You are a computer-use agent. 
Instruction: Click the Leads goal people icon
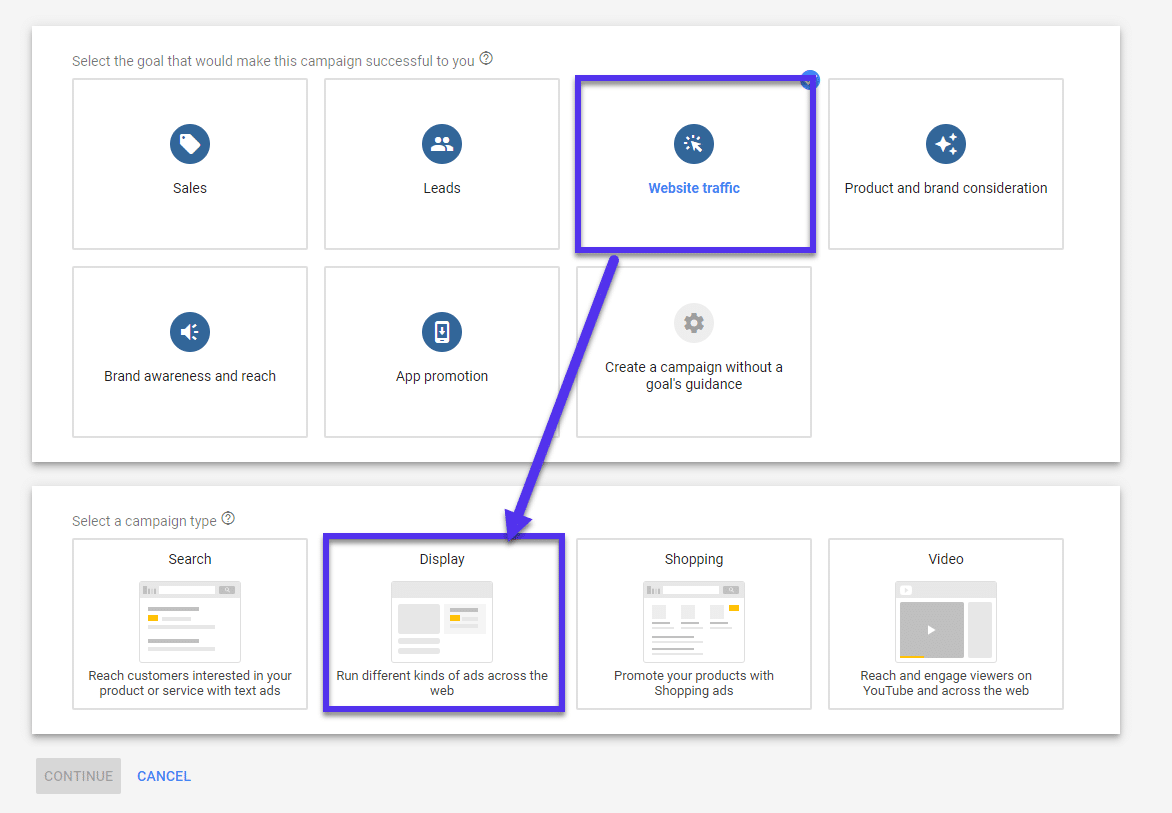coord(441,144)
